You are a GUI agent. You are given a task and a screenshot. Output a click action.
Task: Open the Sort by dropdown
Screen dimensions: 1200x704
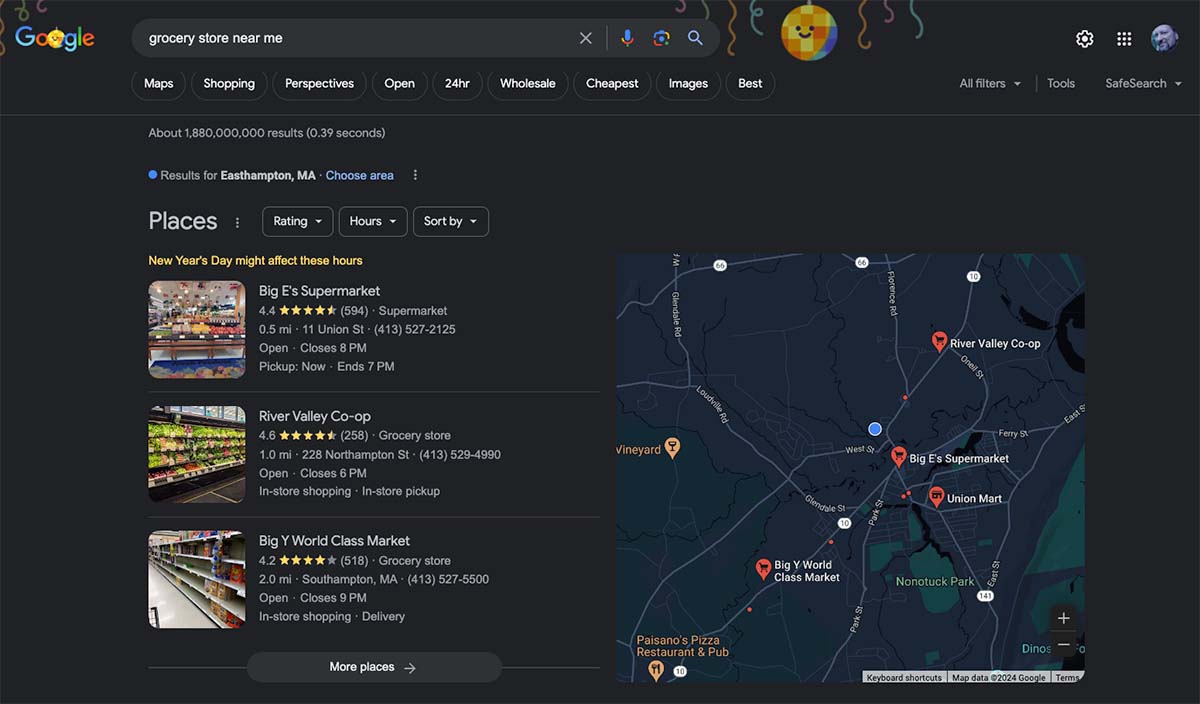click(450, 221)
